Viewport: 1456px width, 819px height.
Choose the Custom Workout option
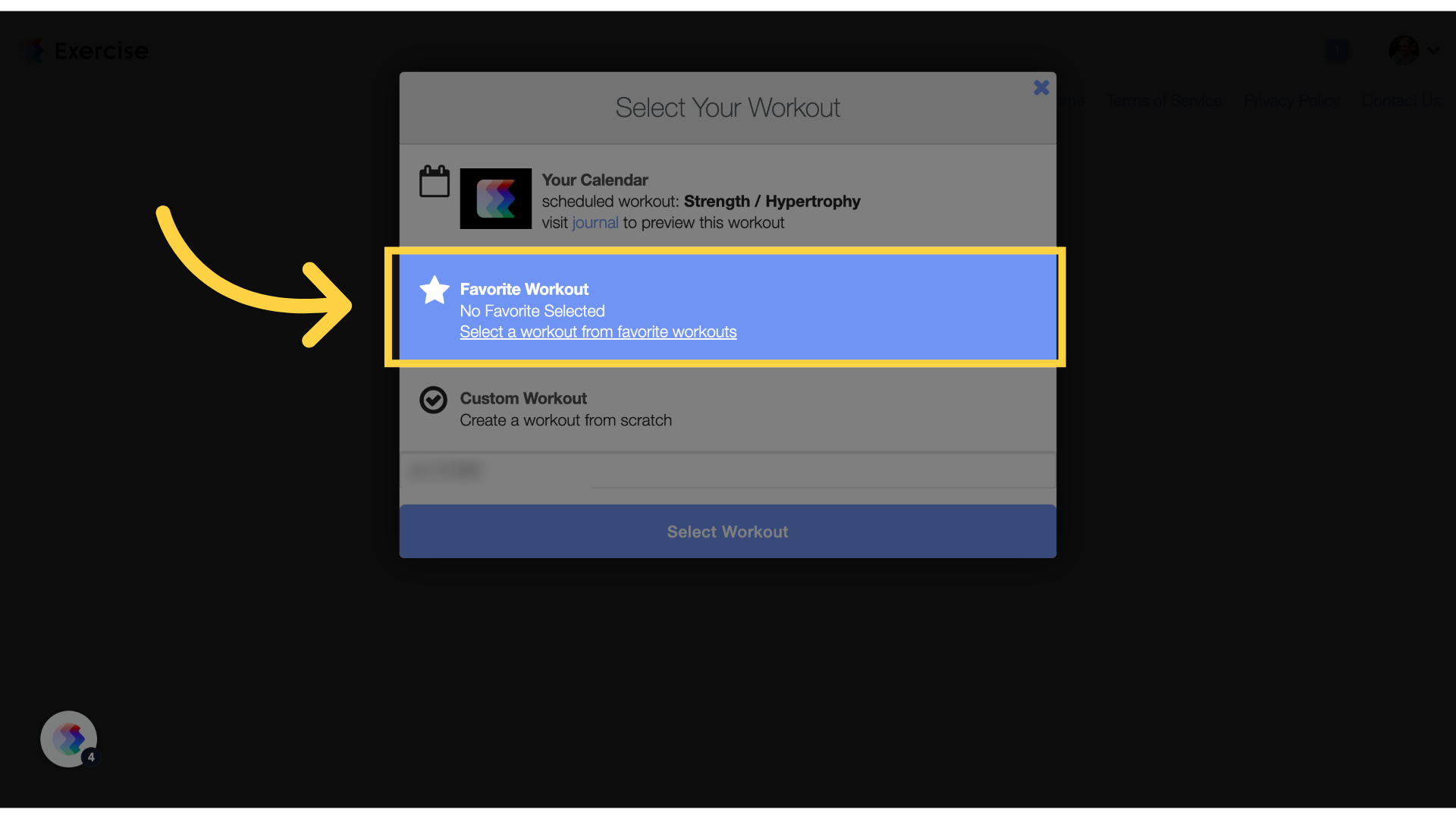tap(728, 409)
